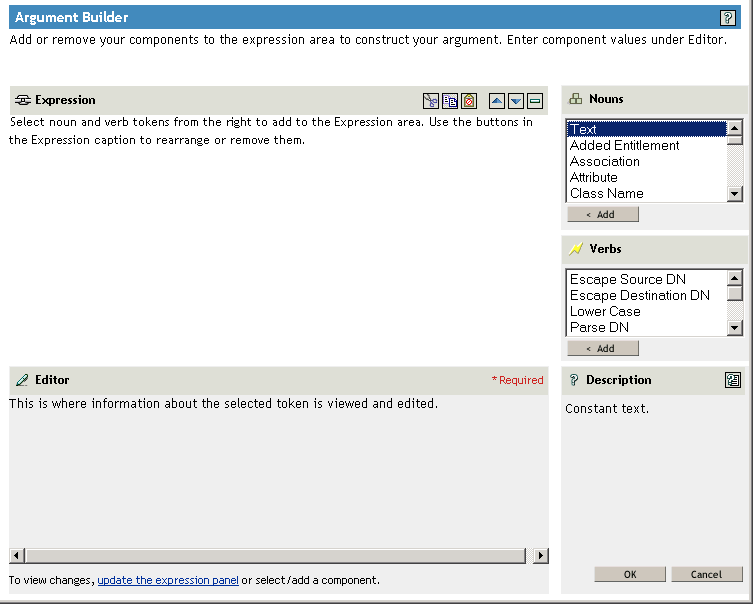Click the Verbs list scrollbar thumb
The image size is (753, 604).
[734, 293]
